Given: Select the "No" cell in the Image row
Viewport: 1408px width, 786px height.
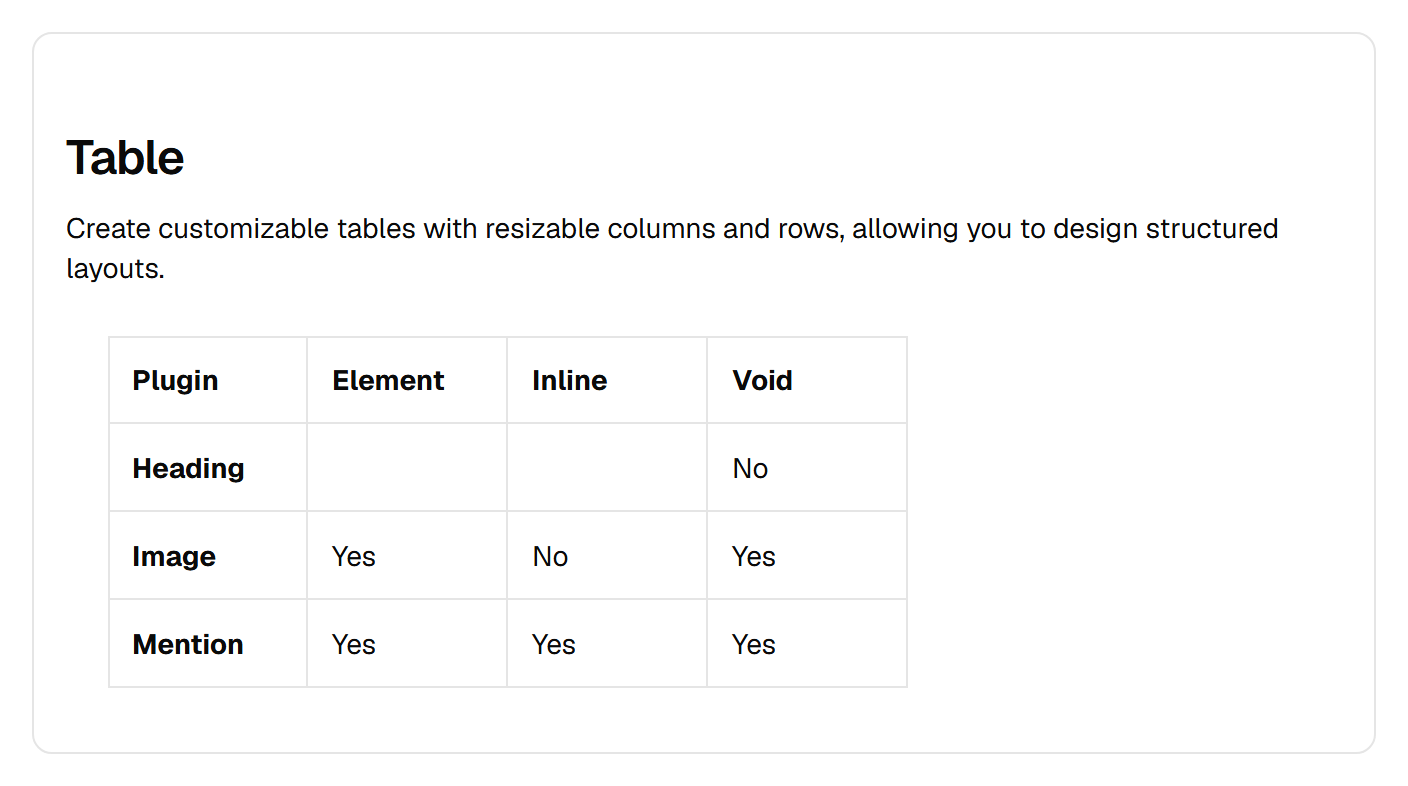Looking at the screenshot, I should tap(607, 555).
